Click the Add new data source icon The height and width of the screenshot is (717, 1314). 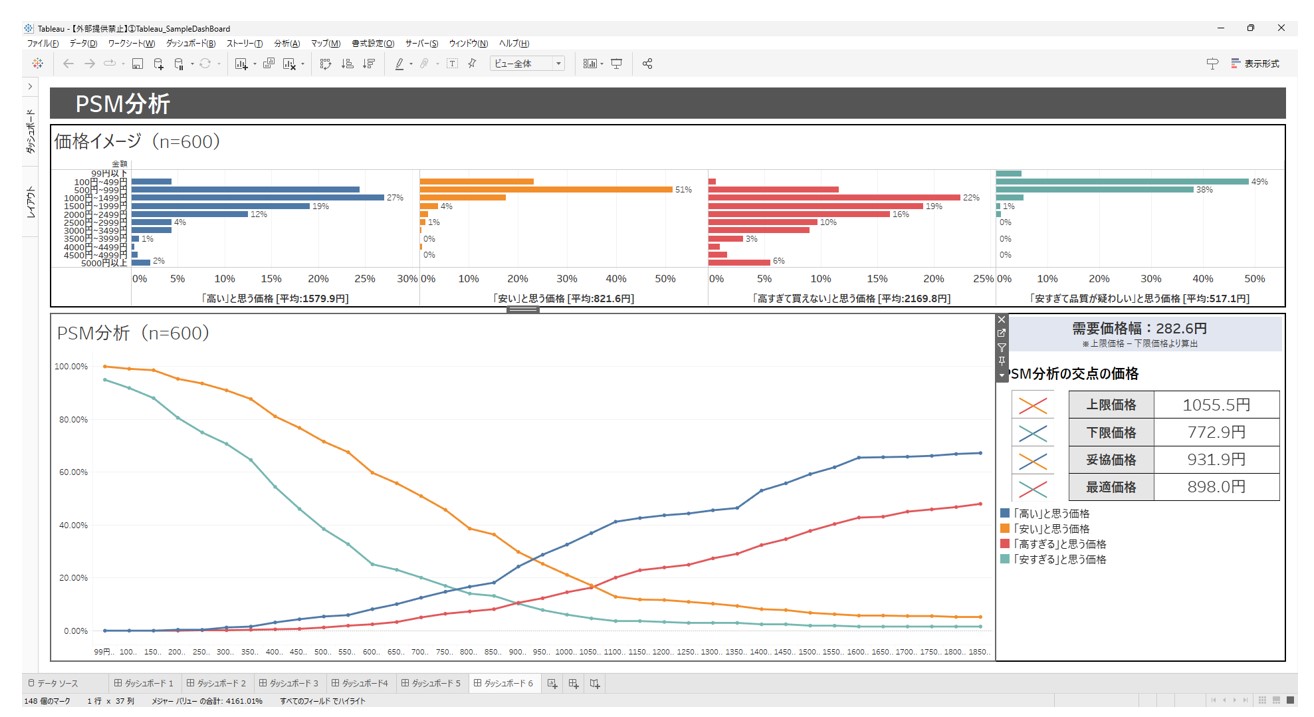[x=159, y=63]
